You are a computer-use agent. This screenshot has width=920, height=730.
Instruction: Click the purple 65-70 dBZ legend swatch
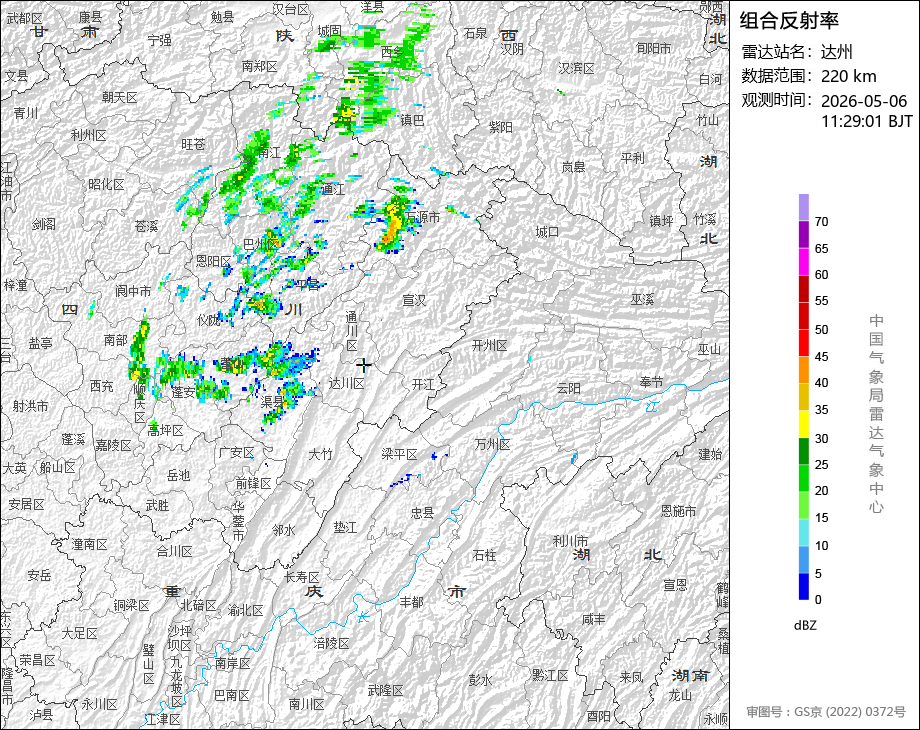(x=803, y=234)
